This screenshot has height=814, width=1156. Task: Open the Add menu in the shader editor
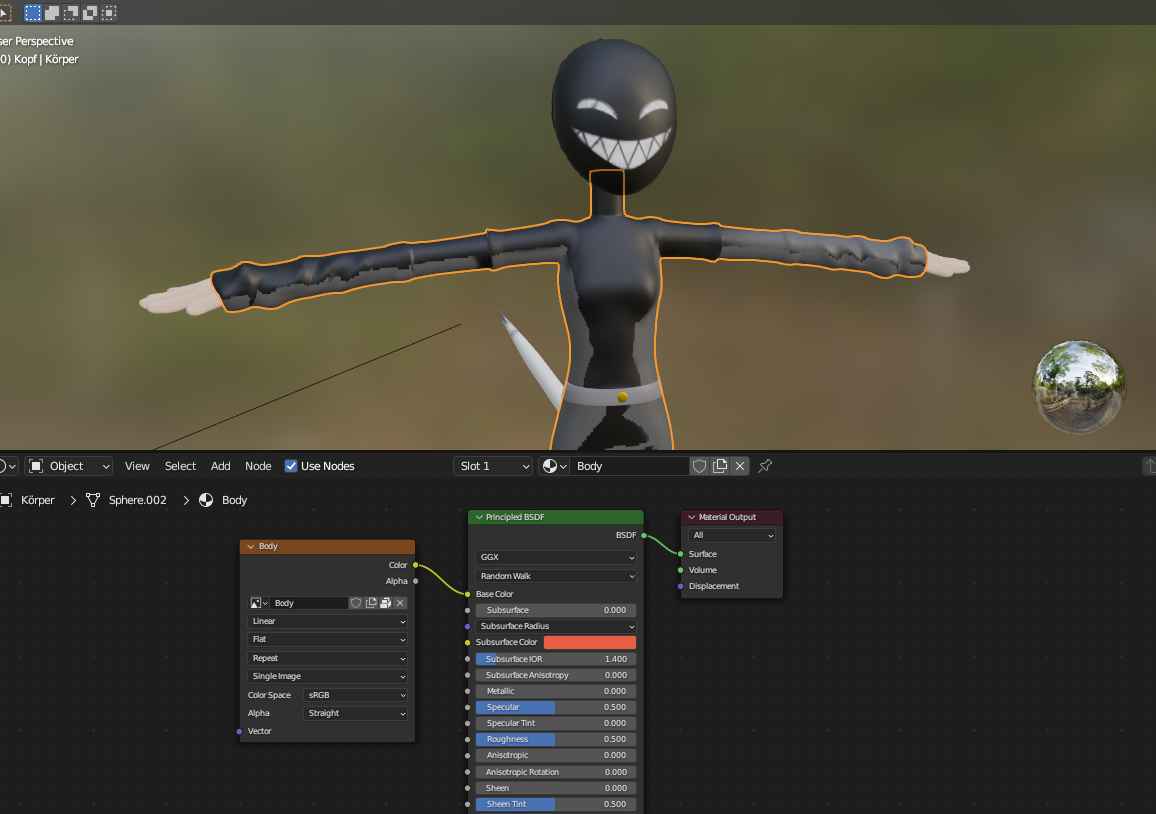[220, 466]
